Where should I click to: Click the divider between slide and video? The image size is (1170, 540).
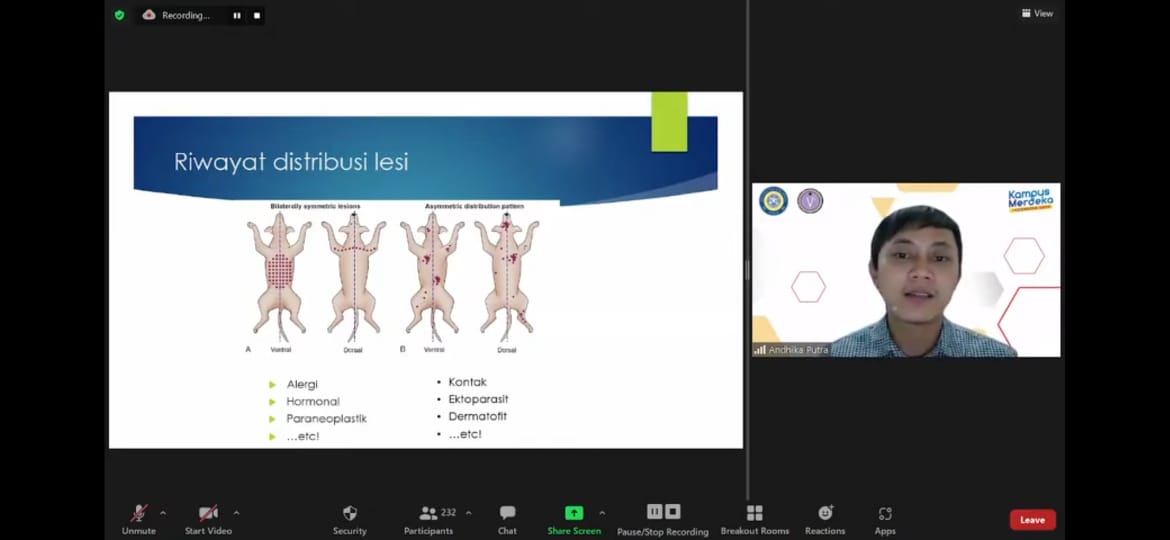[x=747, y=270]
